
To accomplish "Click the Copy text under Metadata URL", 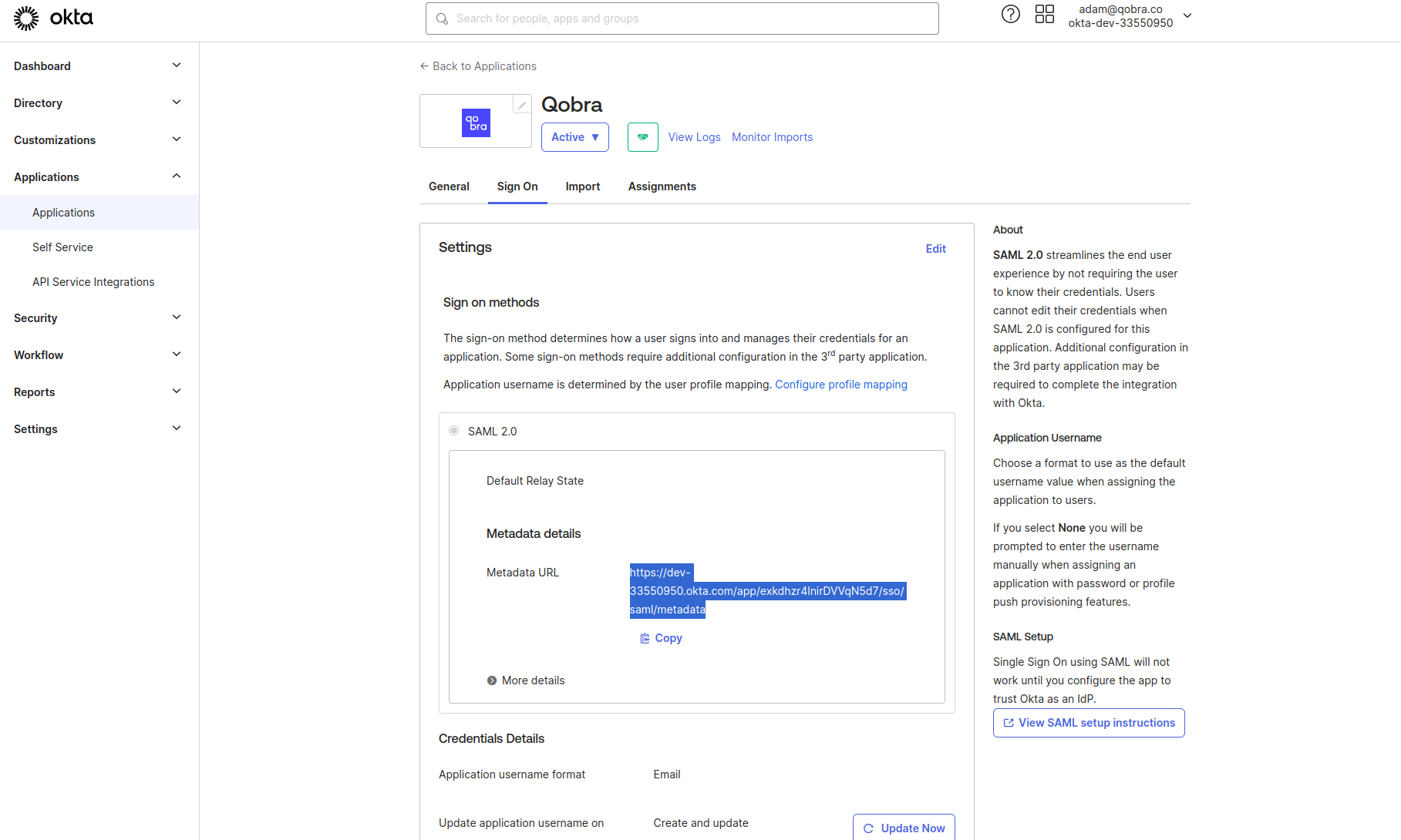I will coord(669,638).
